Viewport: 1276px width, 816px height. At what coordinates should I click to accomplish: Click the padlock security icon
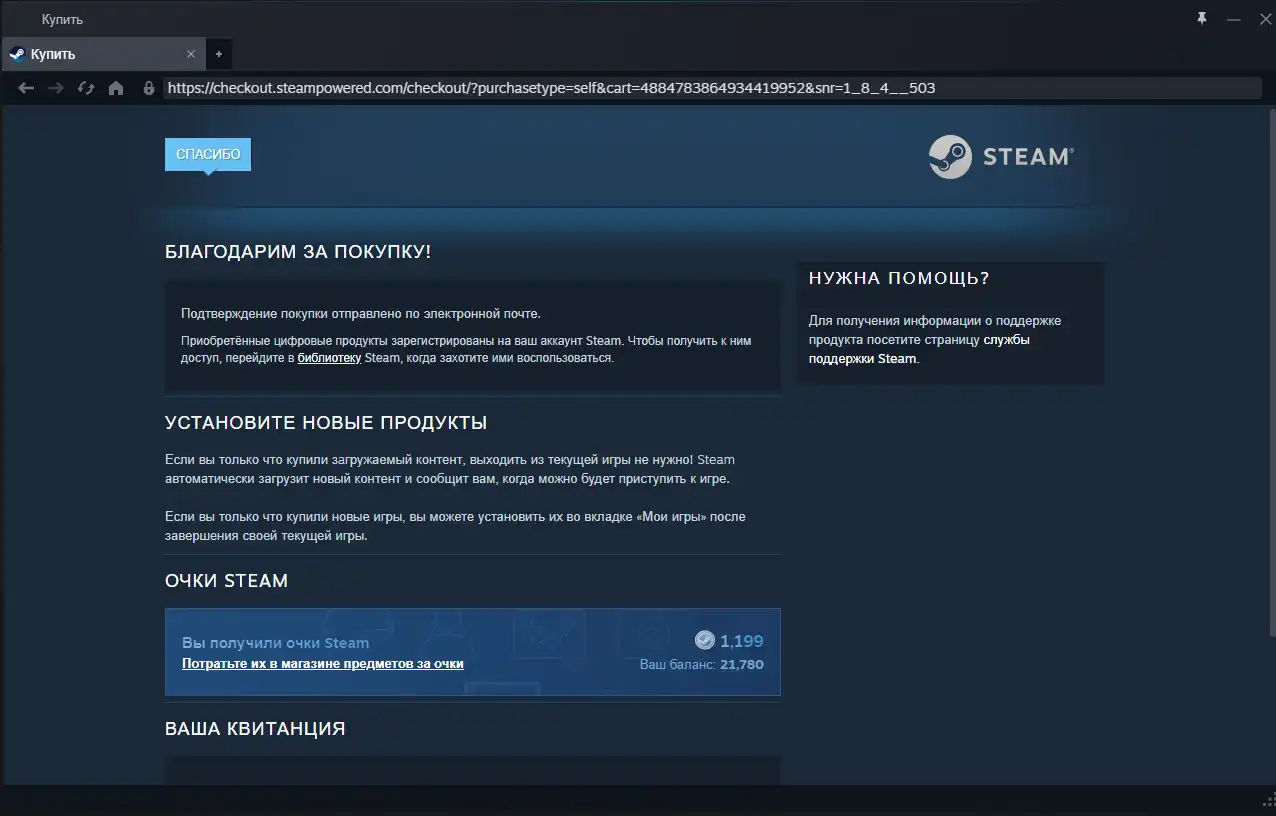tap(149, 88)
